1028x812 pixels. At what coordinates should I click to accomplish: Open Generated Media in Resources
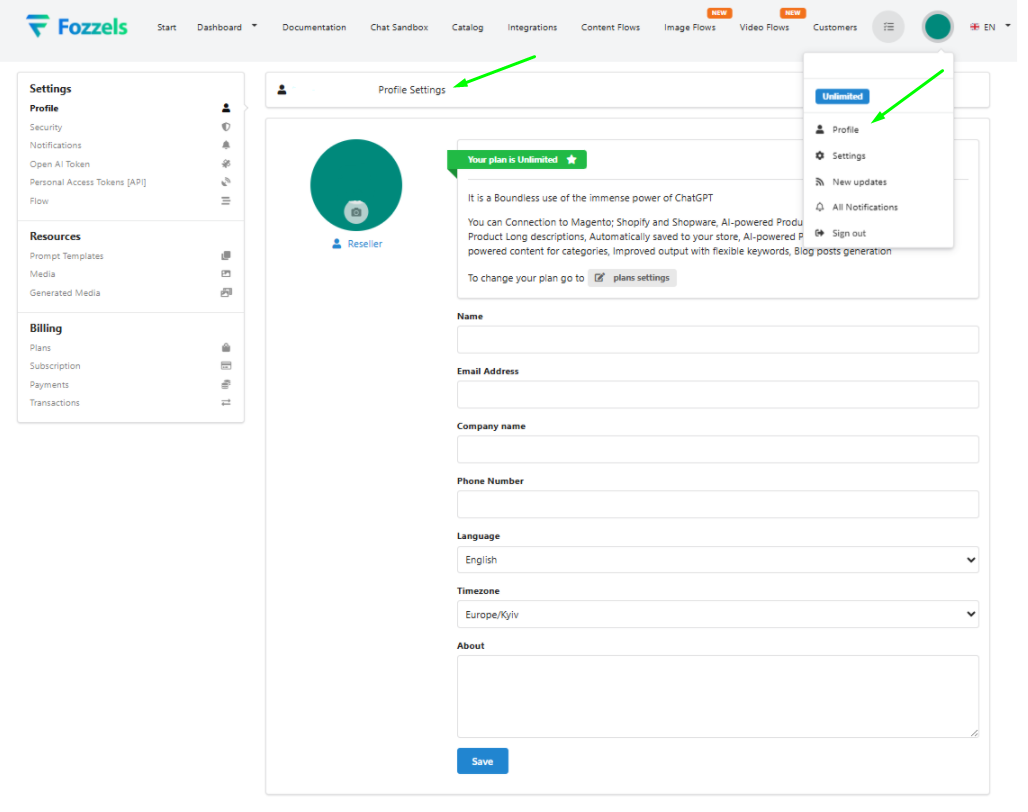[65, 293]
